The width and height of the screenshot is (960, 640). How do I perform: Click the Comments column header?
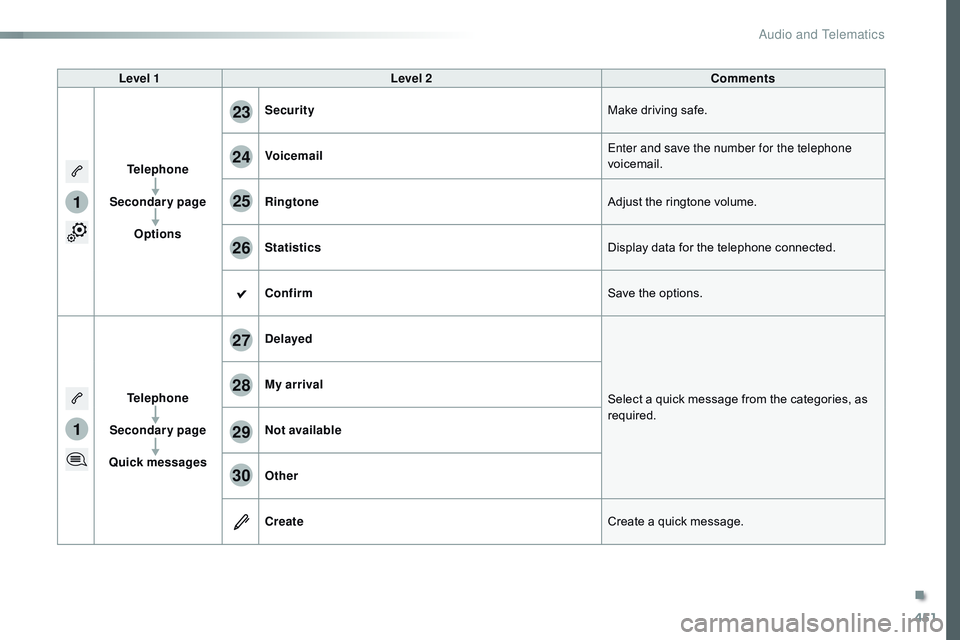(743, 78)
